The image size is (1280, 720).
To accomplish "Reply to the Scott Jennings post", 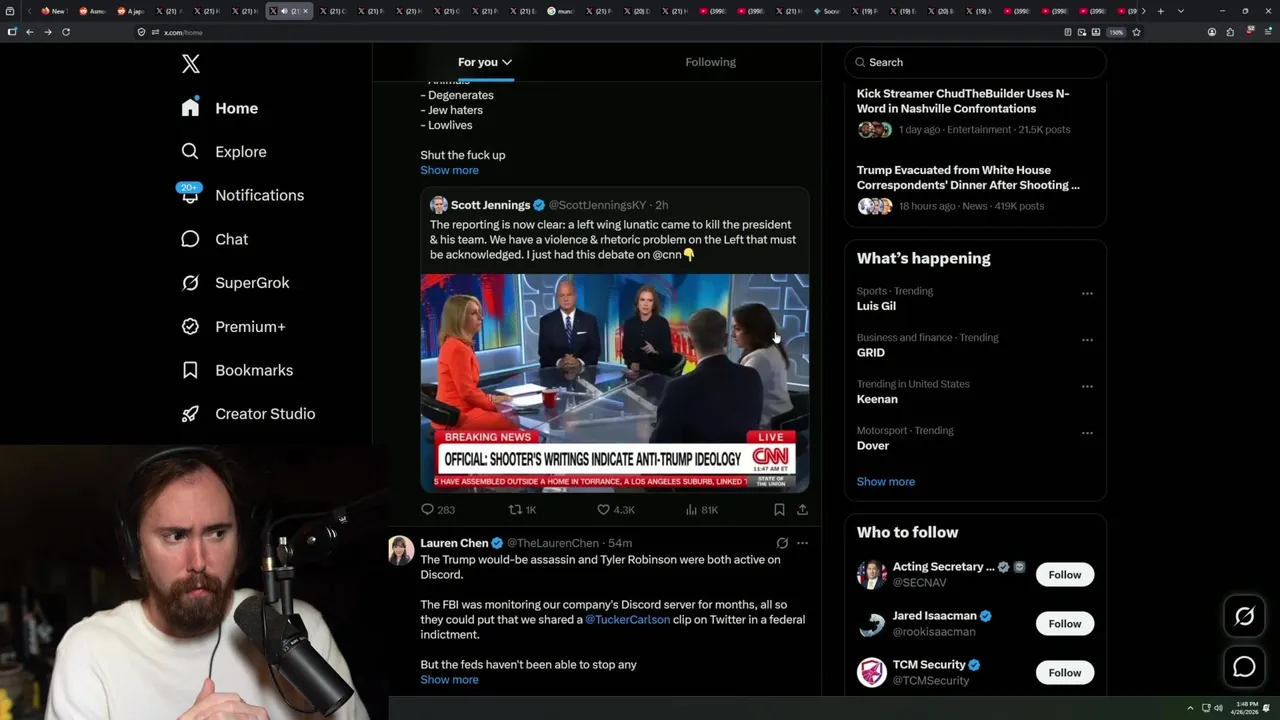I will coord(437,510).
